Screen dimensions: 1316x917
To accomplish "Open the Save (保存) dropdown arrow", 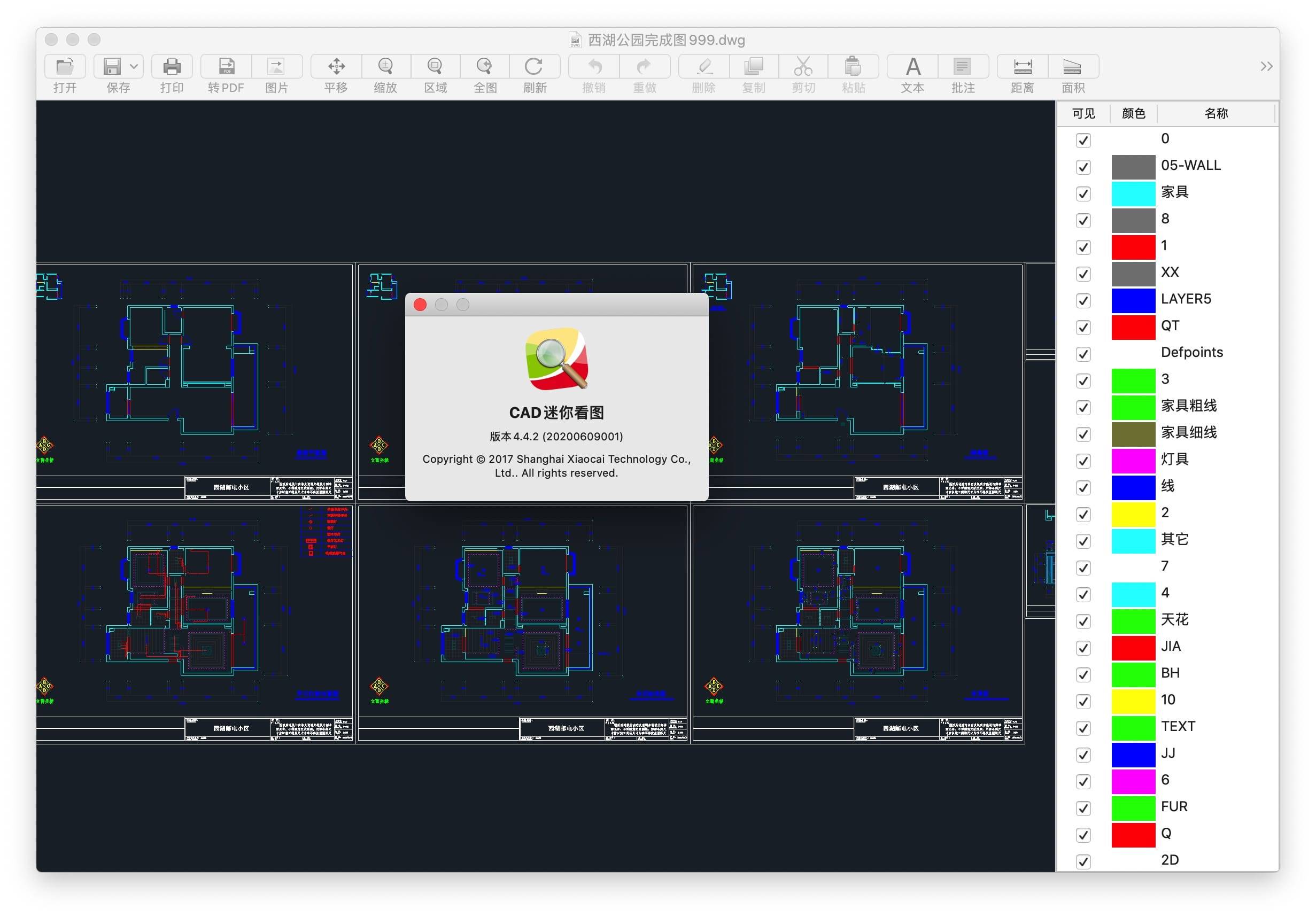I will (134, 66).
